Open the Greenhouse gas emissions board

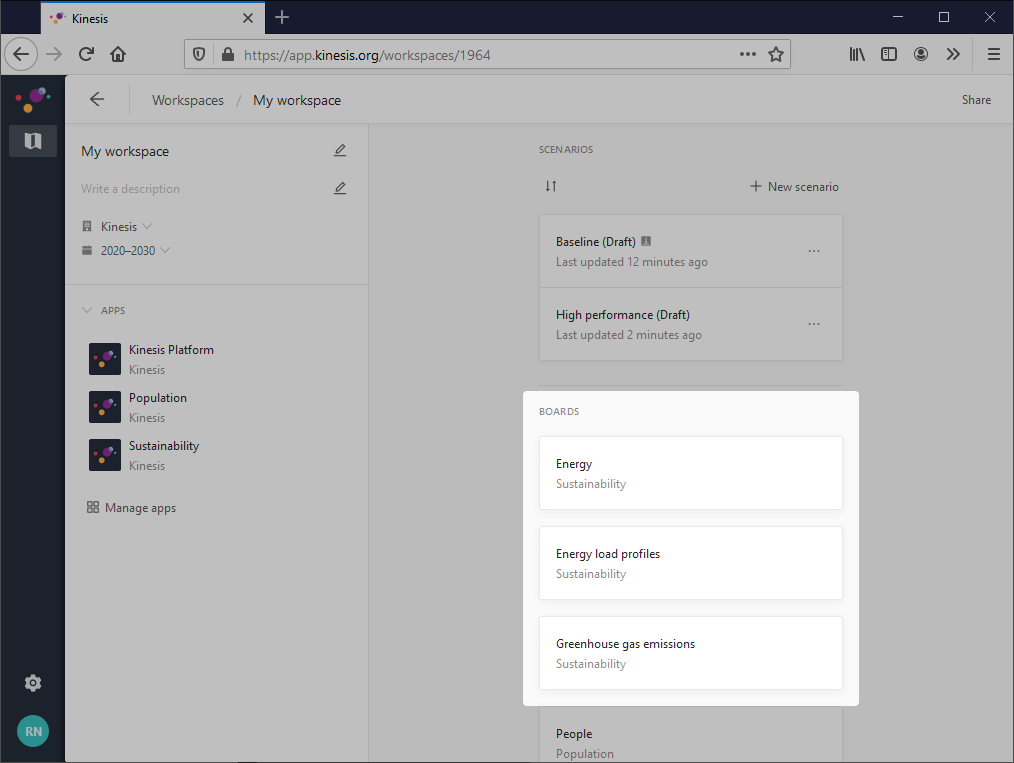coord(691,652)
